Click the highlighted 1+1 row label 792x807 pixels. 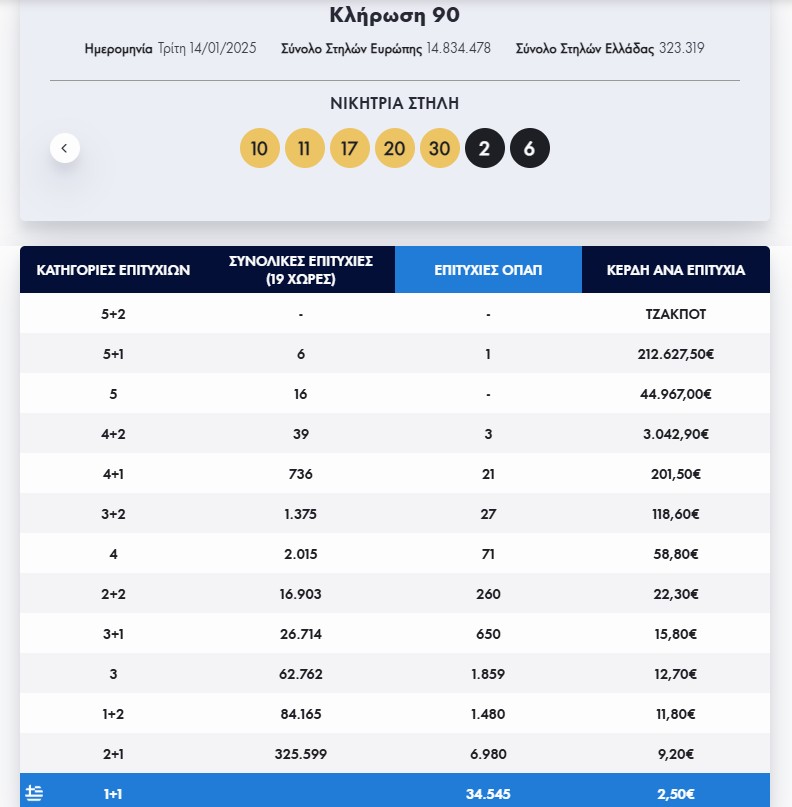pyautogui.click(x=113, y=794)
